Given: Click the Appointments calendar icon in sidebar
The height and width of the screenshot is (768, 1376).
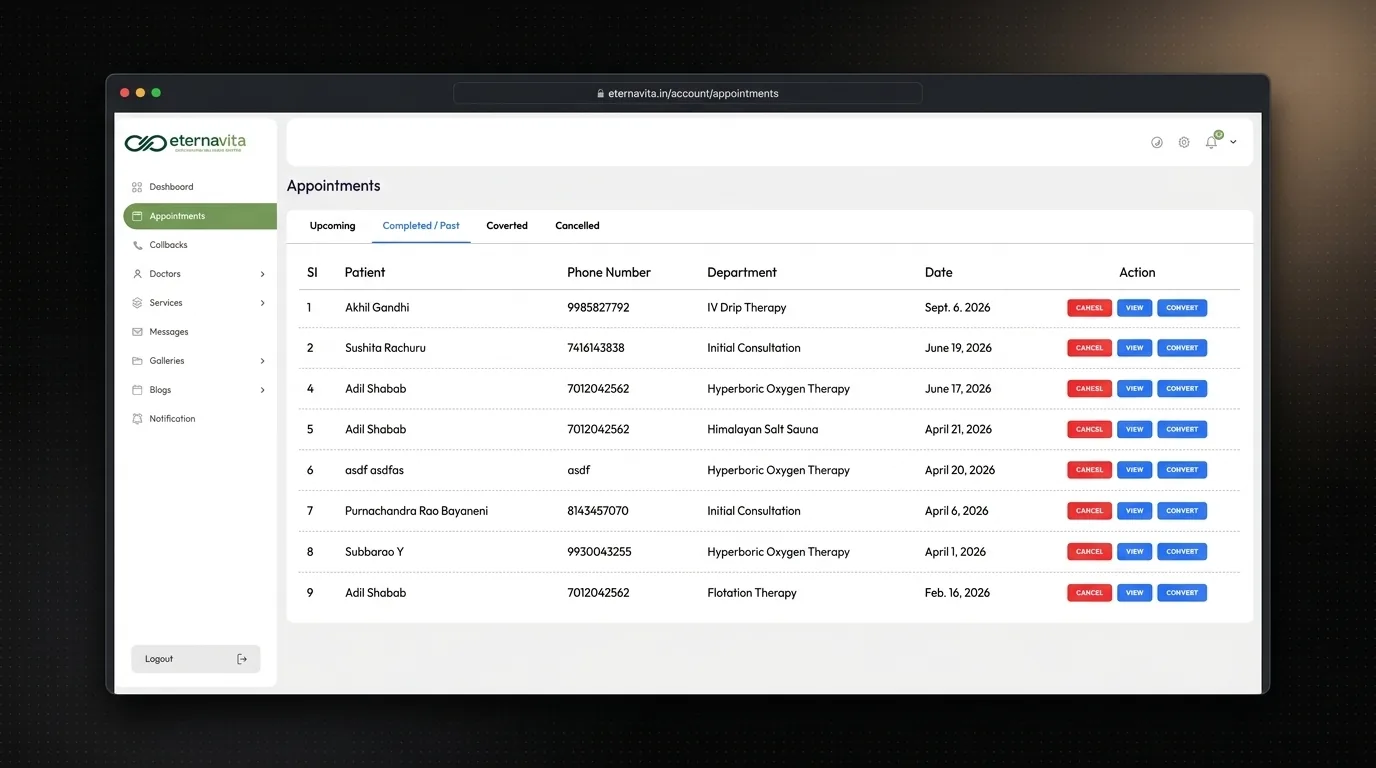Looking at the screenshot, I should coord(137,216).
